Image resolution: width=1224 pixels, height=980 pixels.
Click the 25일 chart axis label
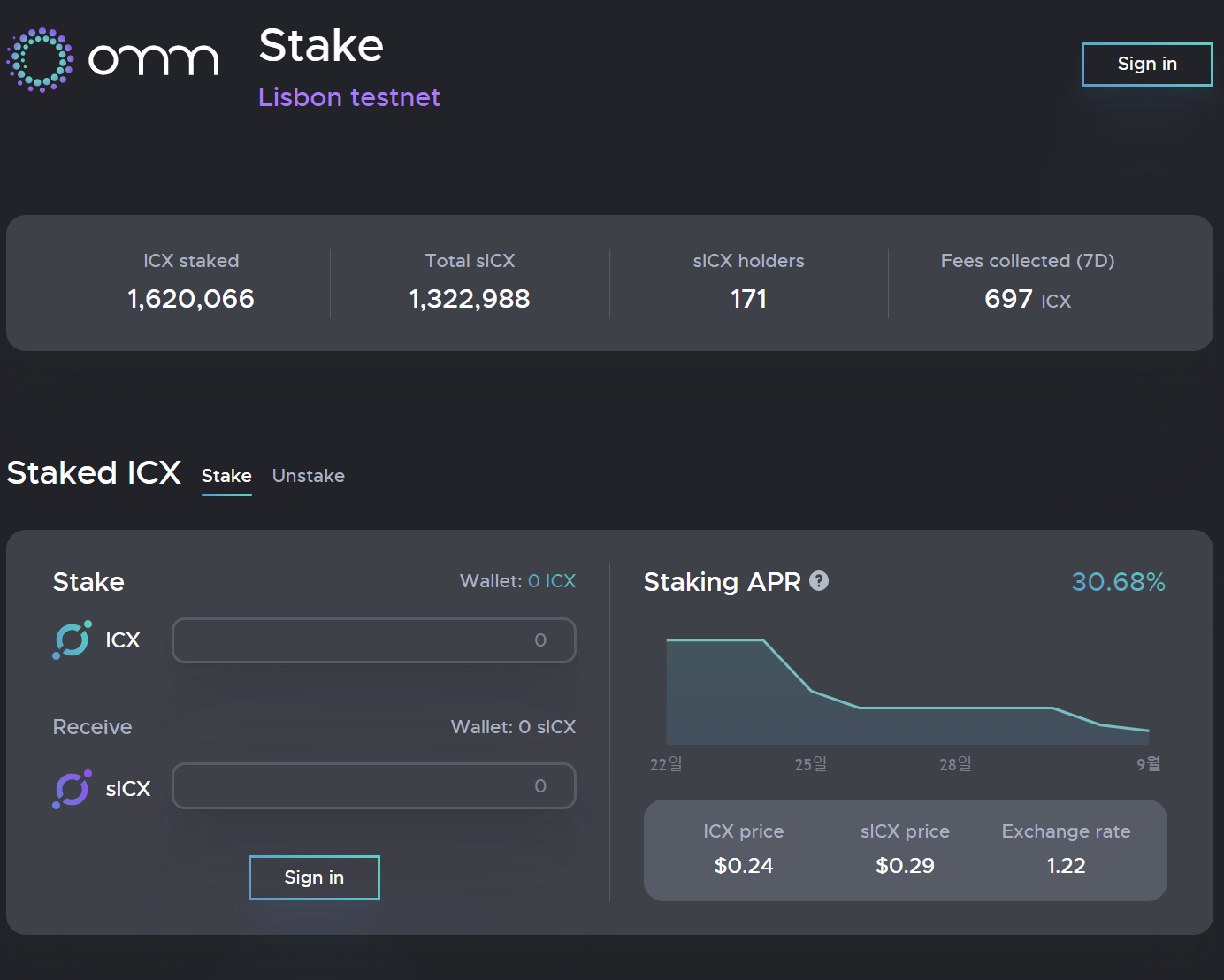[811, 764]
